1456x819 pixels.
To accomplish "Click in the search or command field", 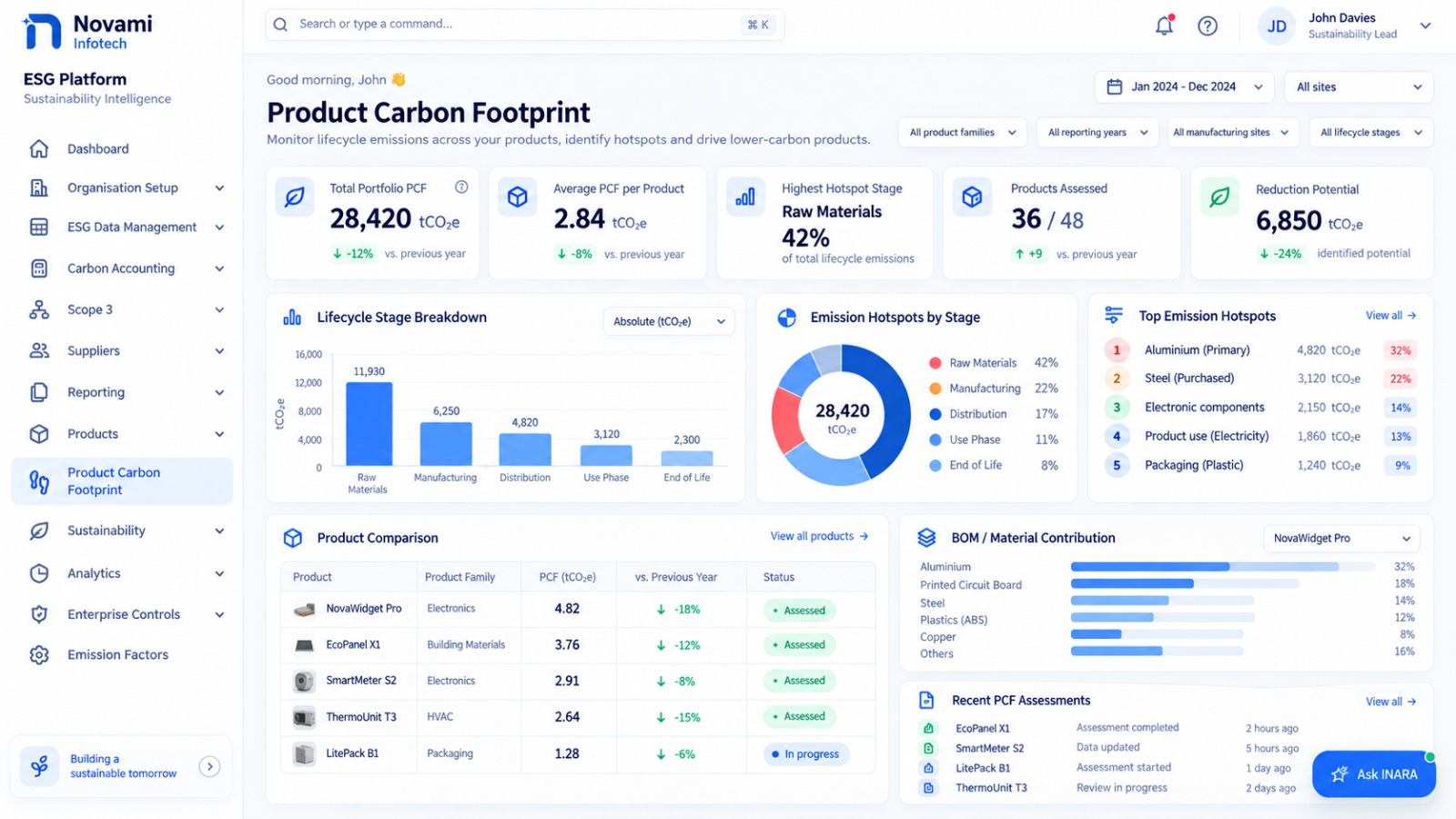I will [x=525, y=25].
